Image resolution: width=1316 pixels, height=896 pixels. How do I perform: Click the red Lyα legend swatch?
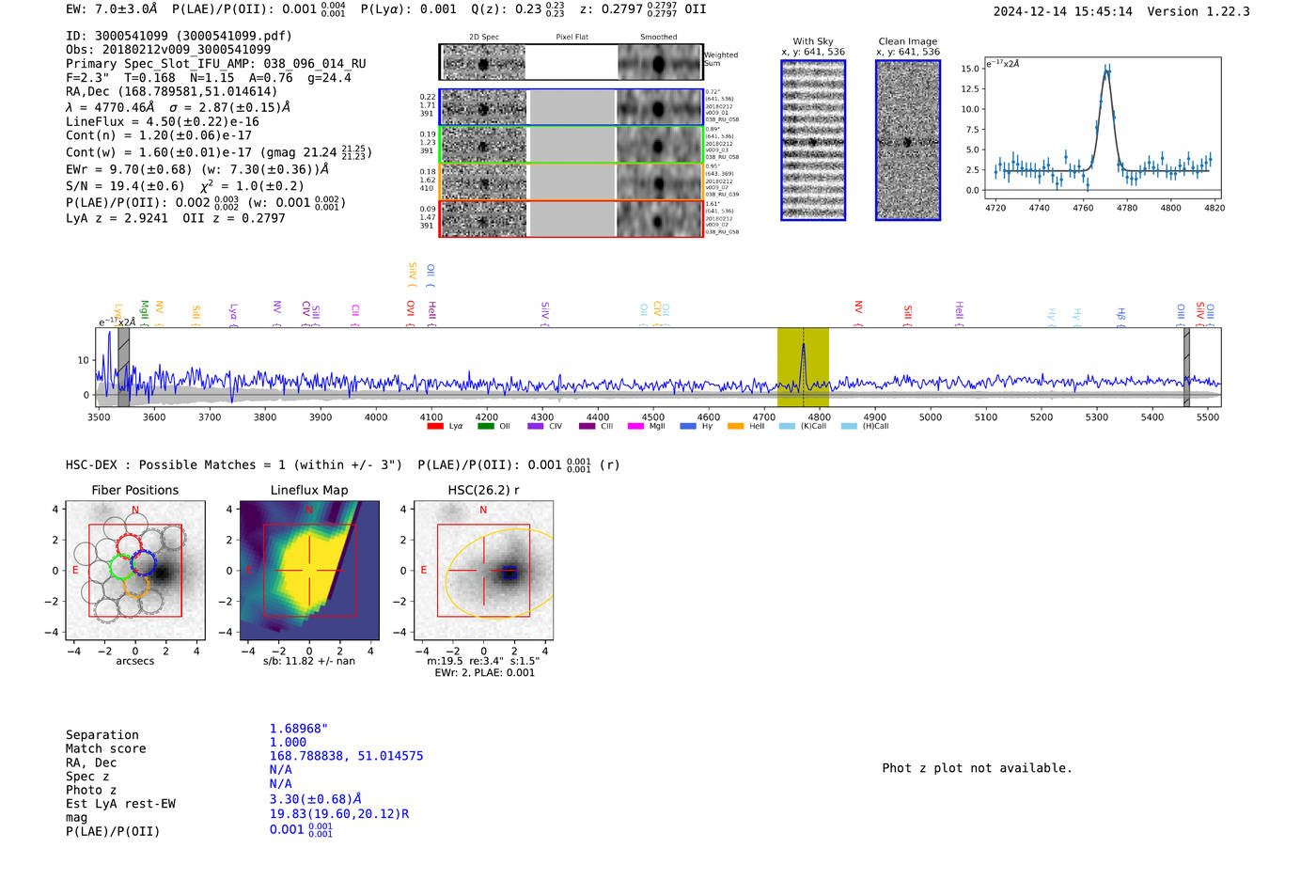coord(435,426)
